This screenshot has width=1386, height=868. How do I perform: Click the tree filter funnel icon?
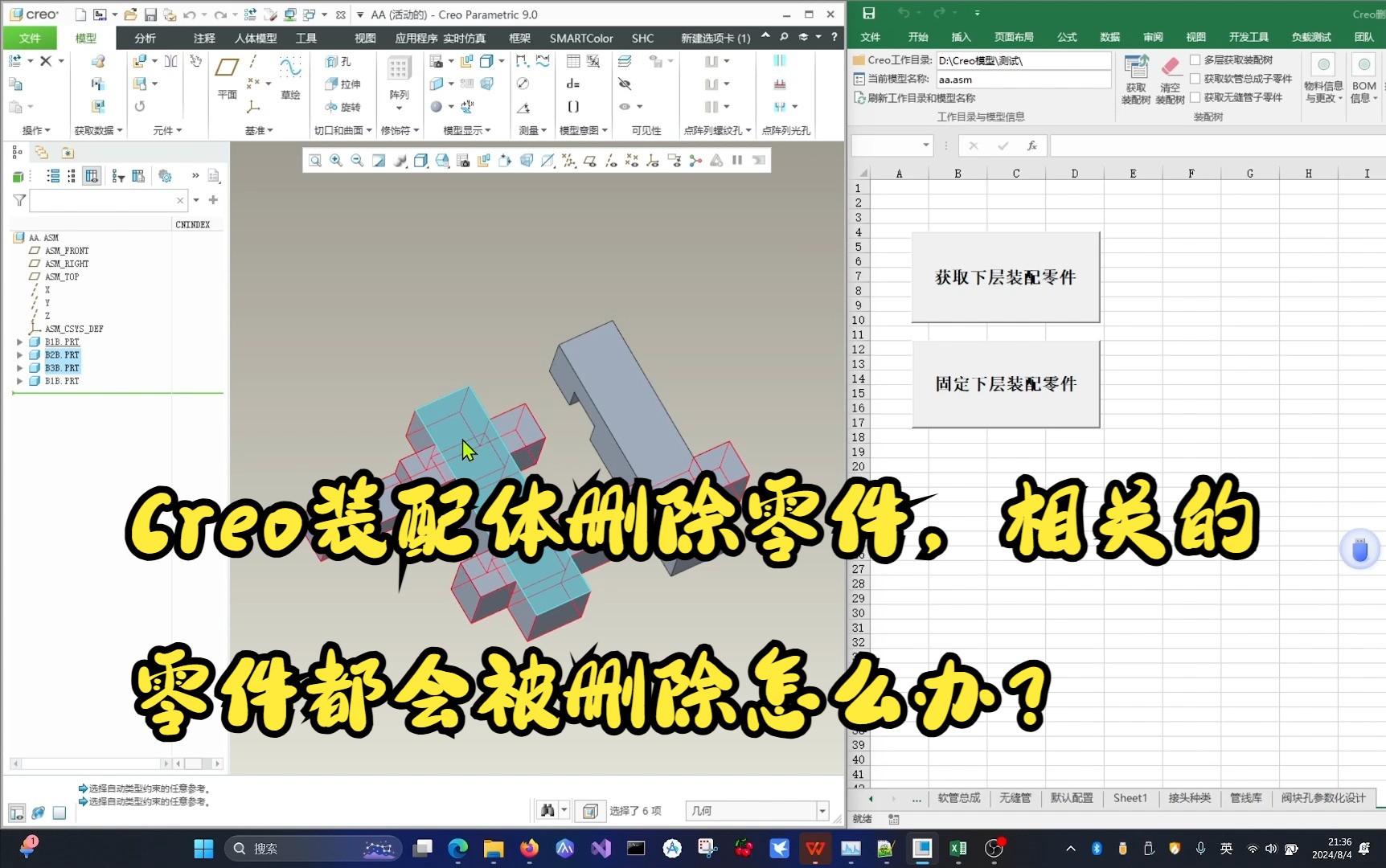coord(19,200)
